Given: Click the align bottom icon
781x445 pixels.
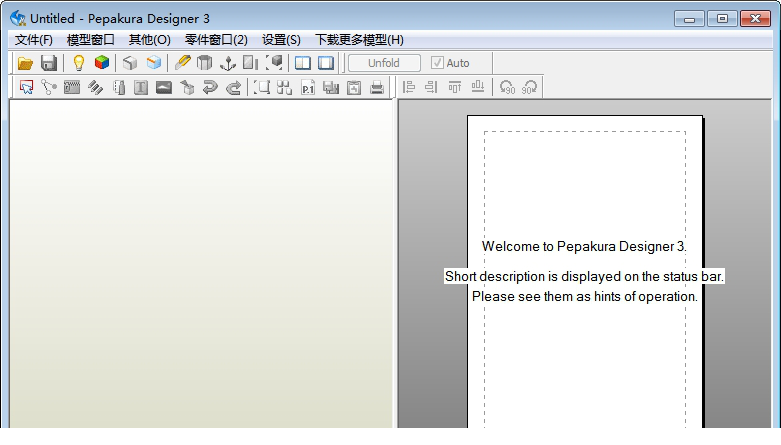Looking at the screenshot, I should (x=478, y=87).
